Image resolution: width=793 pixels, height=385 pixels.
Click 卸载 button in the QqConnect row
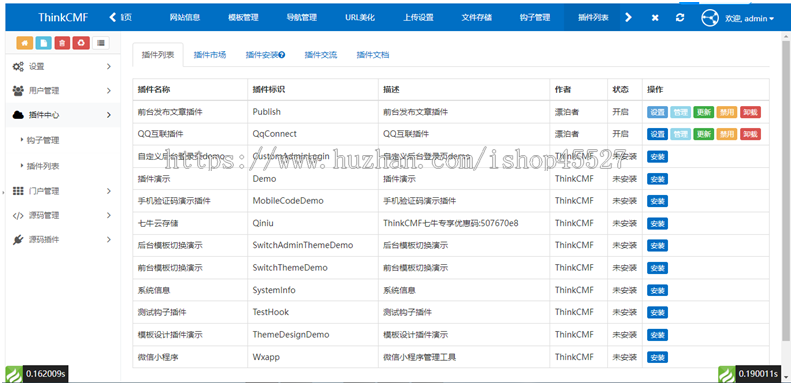751,134
